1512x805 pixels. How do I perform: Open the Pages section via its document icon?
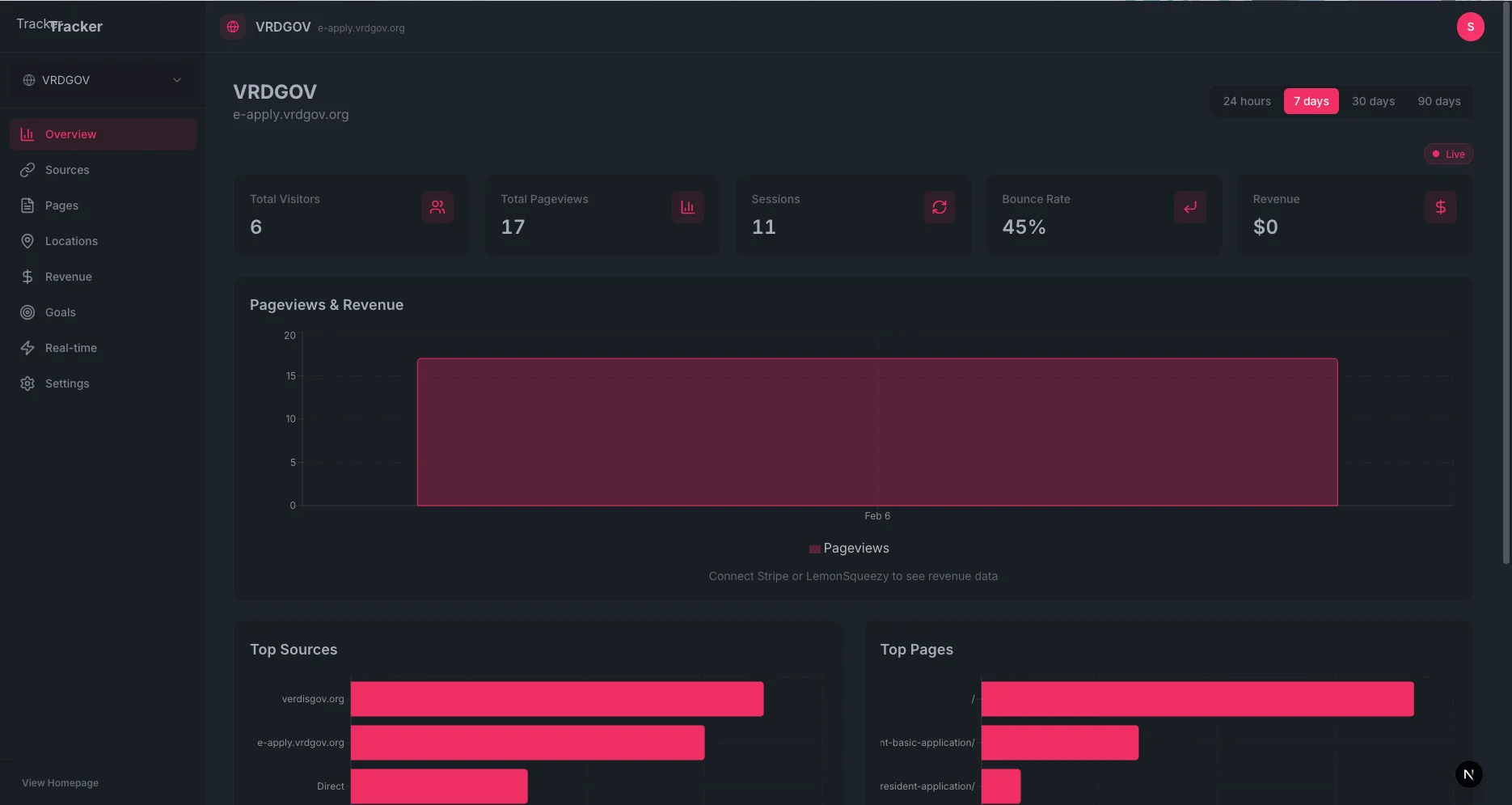pyautogui.click(x=27, y=205)
